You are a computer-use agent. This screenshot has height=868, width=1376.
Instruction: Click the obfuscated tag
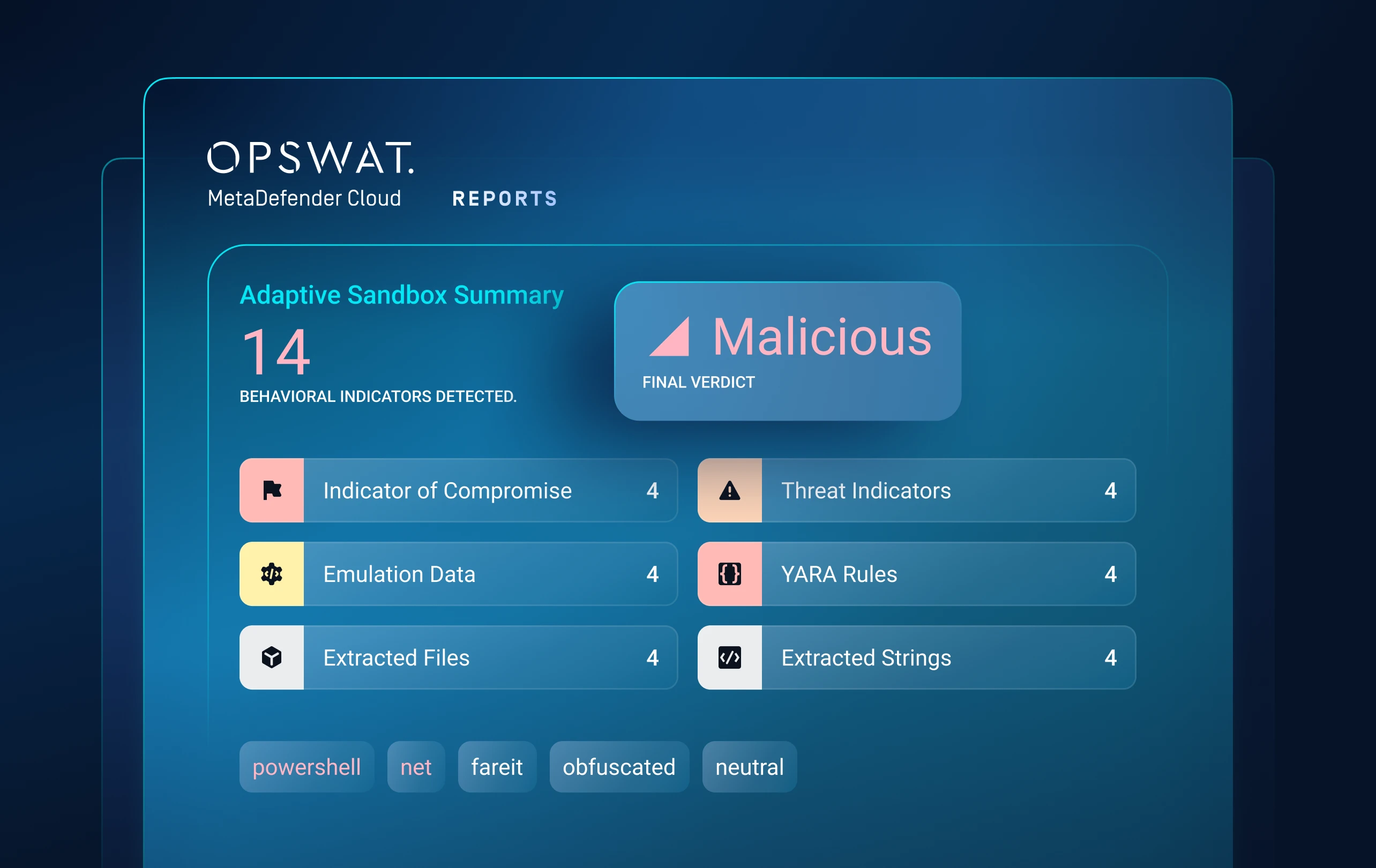pos(619,767)
